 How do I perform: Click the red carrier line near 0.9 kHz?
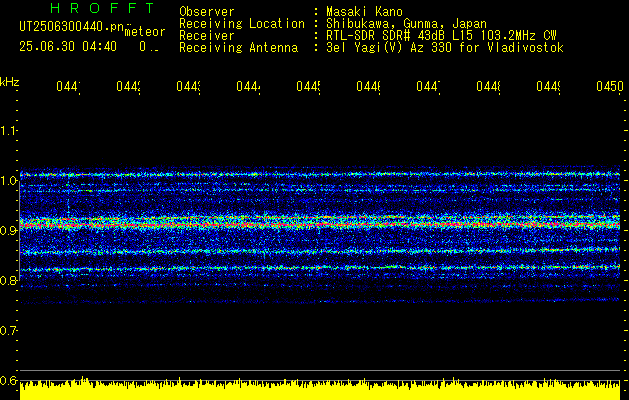[x=320, y=225]
